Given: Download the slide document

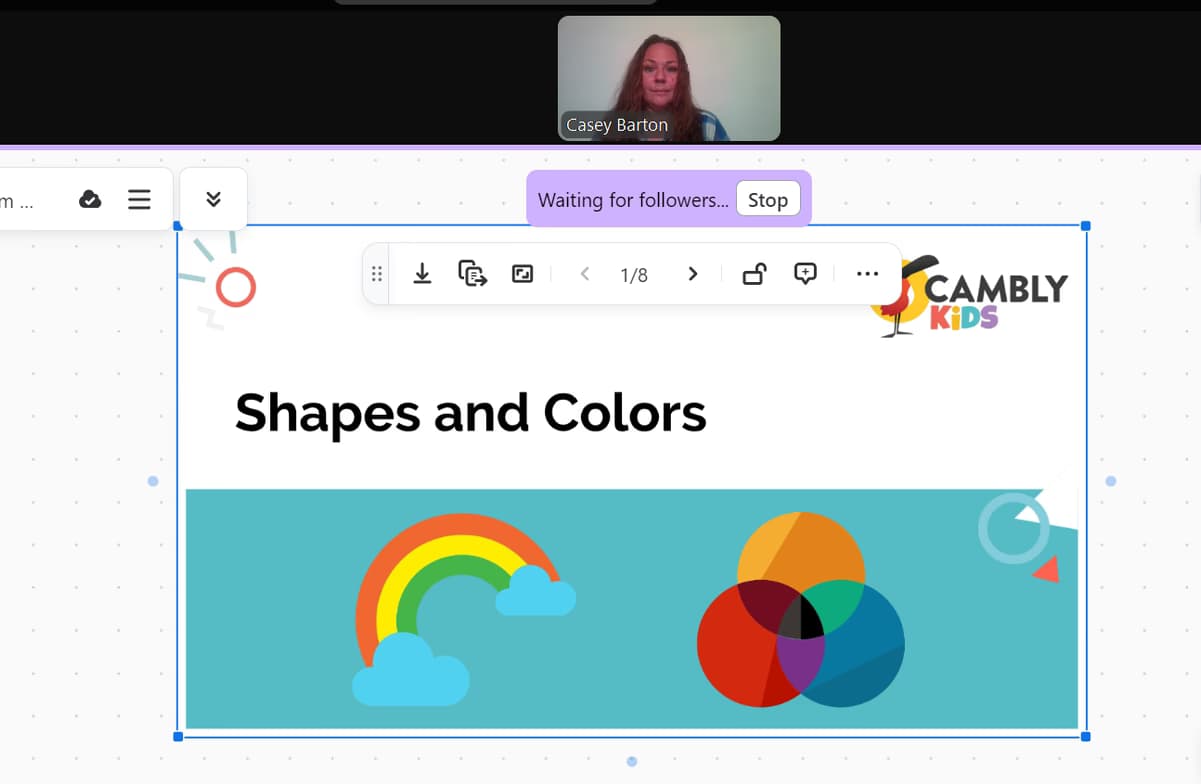Looking at the screenshot, I should [422, 274].
